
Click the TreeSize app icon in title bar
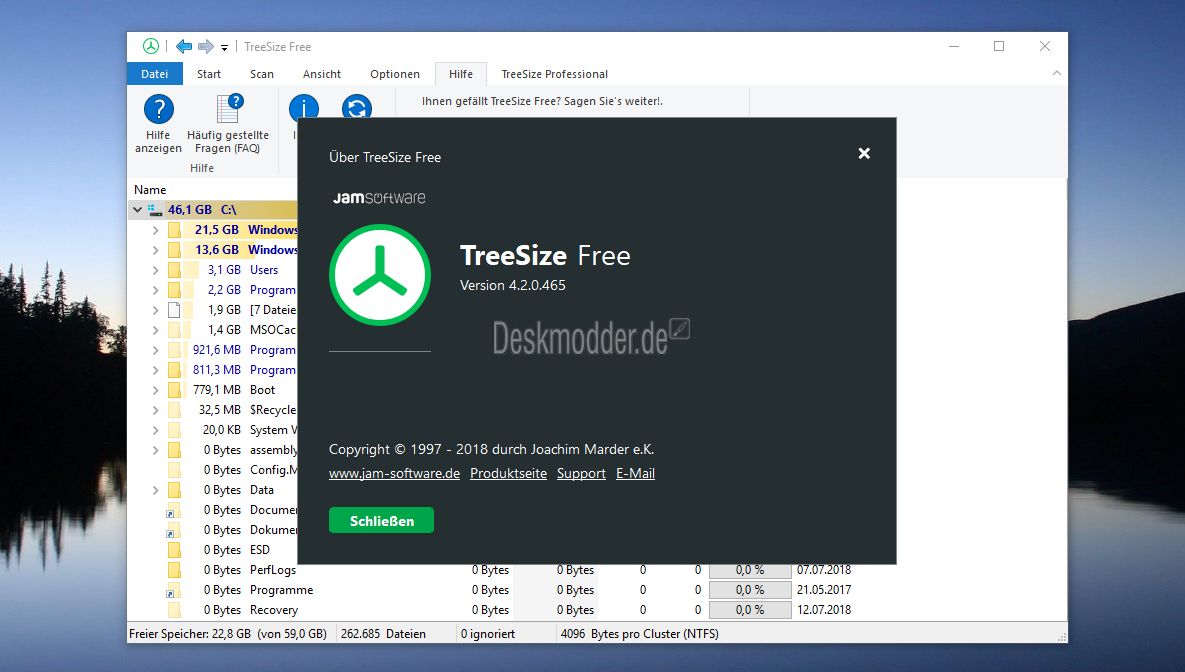point(151,47)
